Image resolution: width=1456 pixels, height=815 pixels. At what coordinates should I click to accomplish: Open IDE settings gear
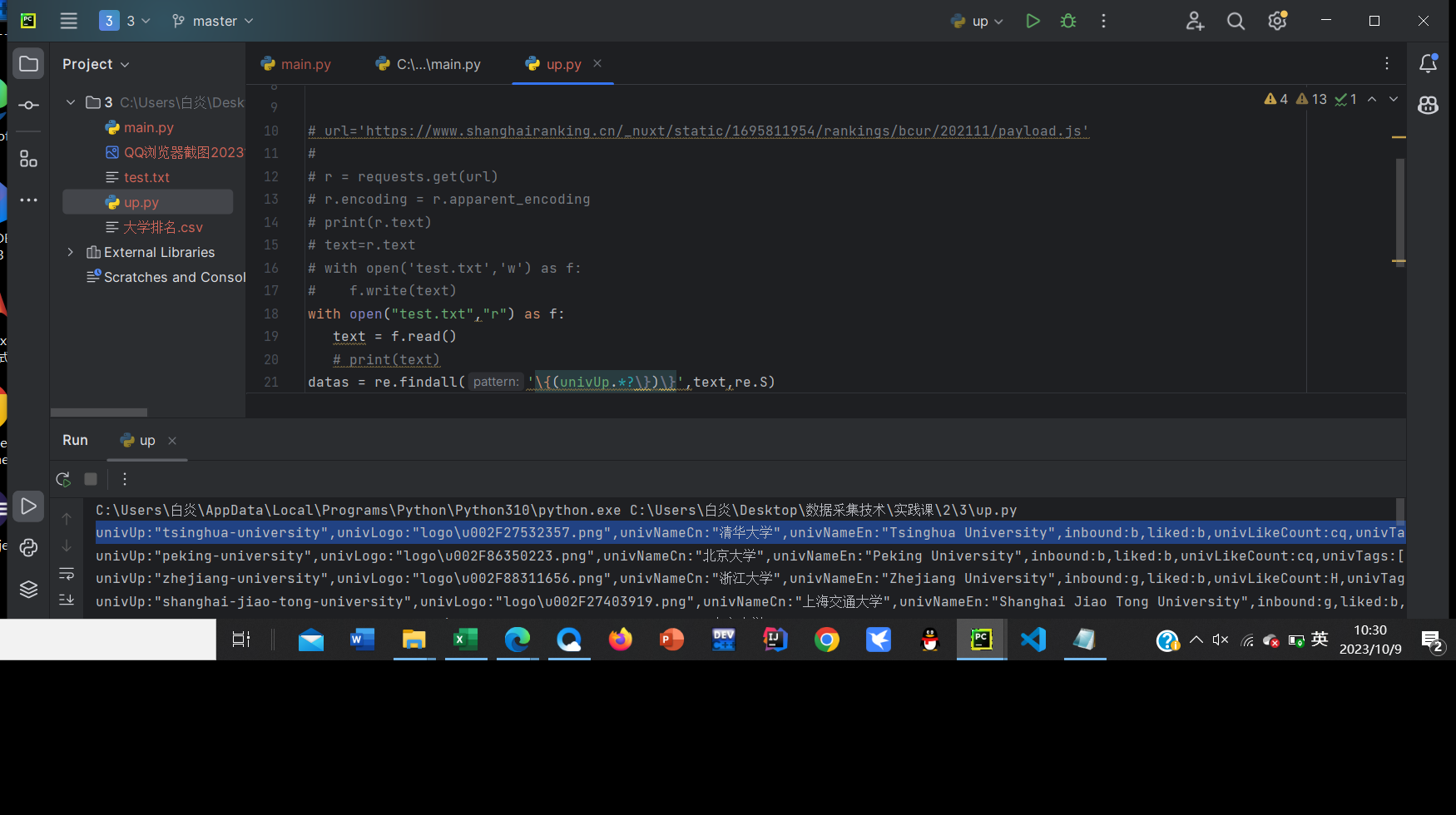pyautogui.click(x=1277, y=21)
